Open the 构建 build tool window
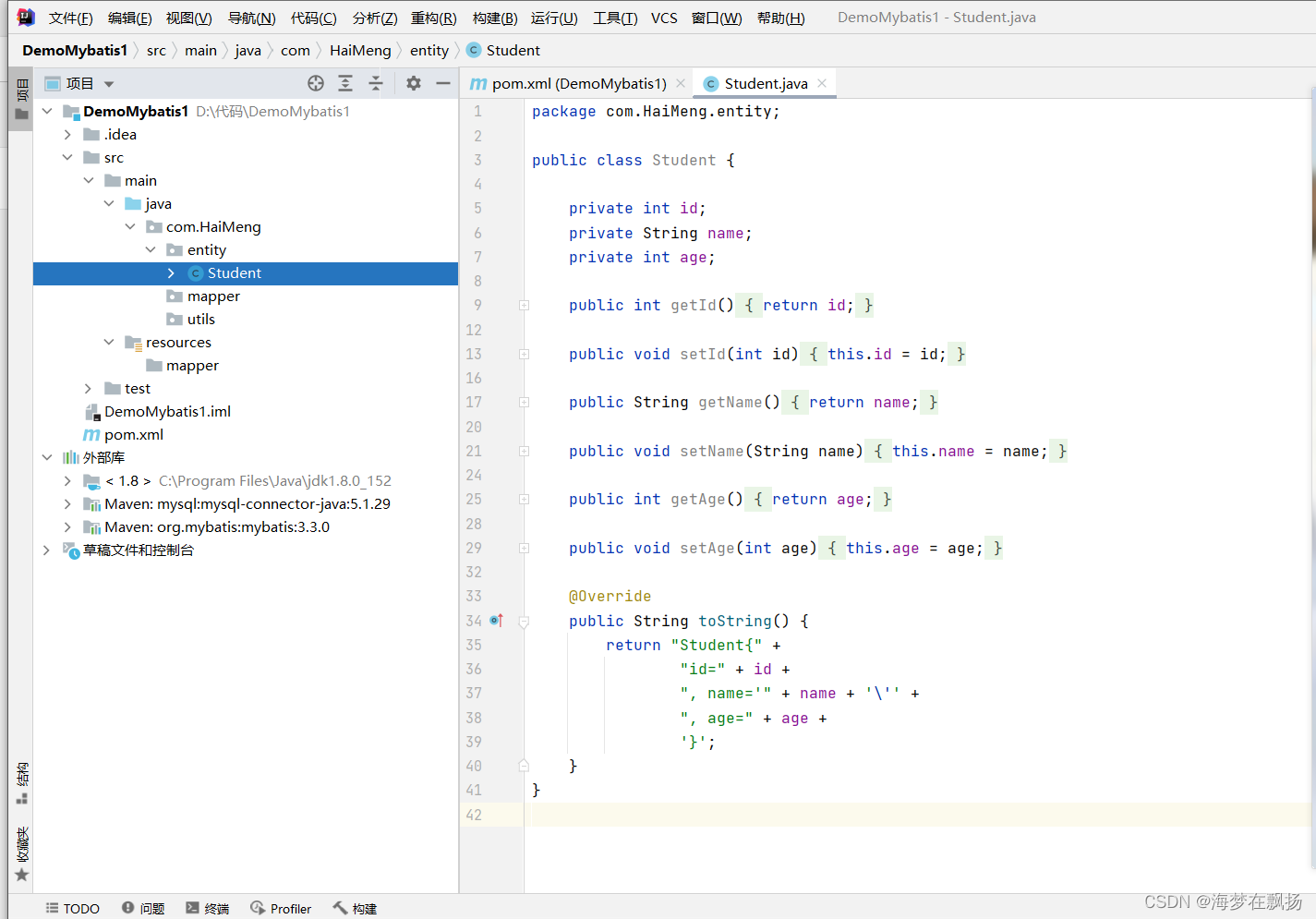Screen dimensions: 1316x919 (x=355, y=909)
